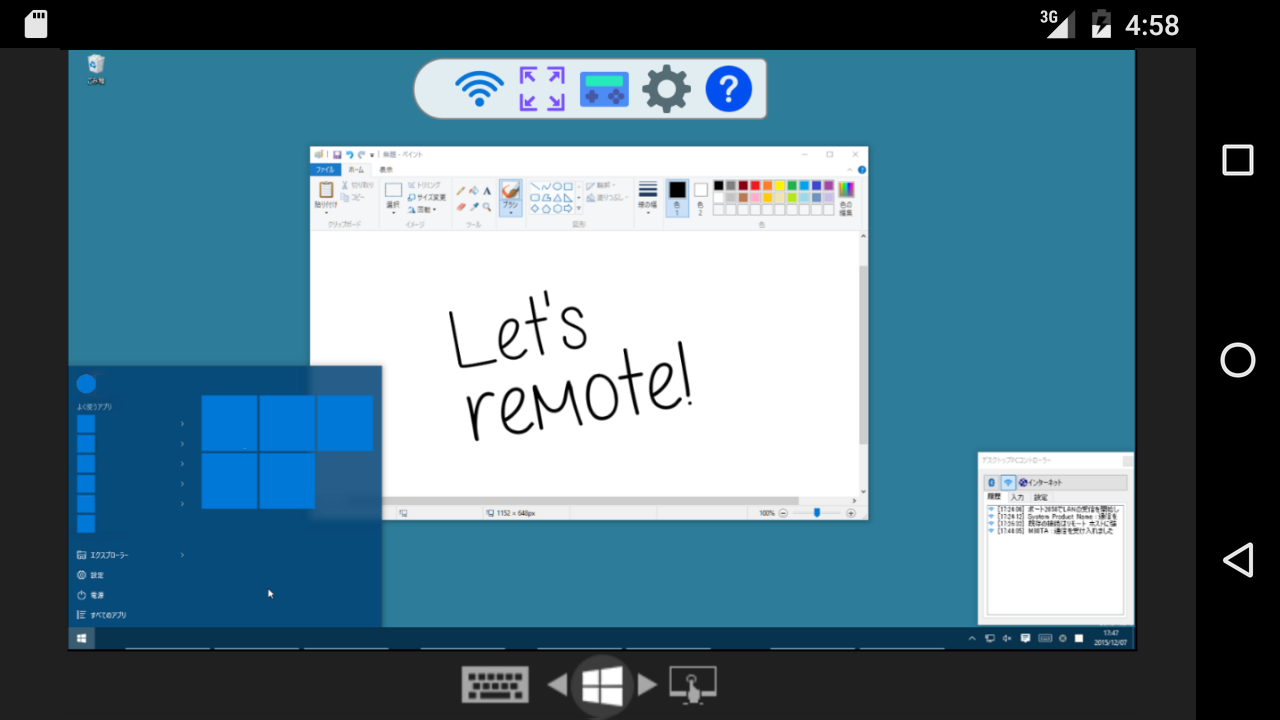1280x720 pixels.
Task: Expand the Explorer submenu chevron in Start menu
Action: (182, 555)
